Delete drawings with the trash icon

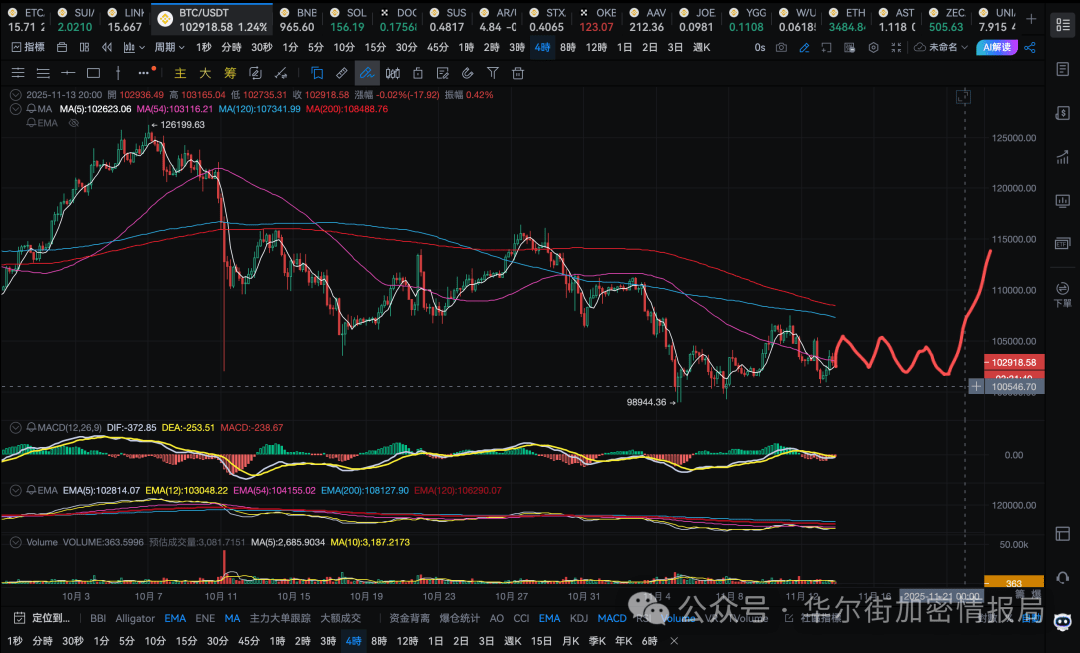(518, 73)
